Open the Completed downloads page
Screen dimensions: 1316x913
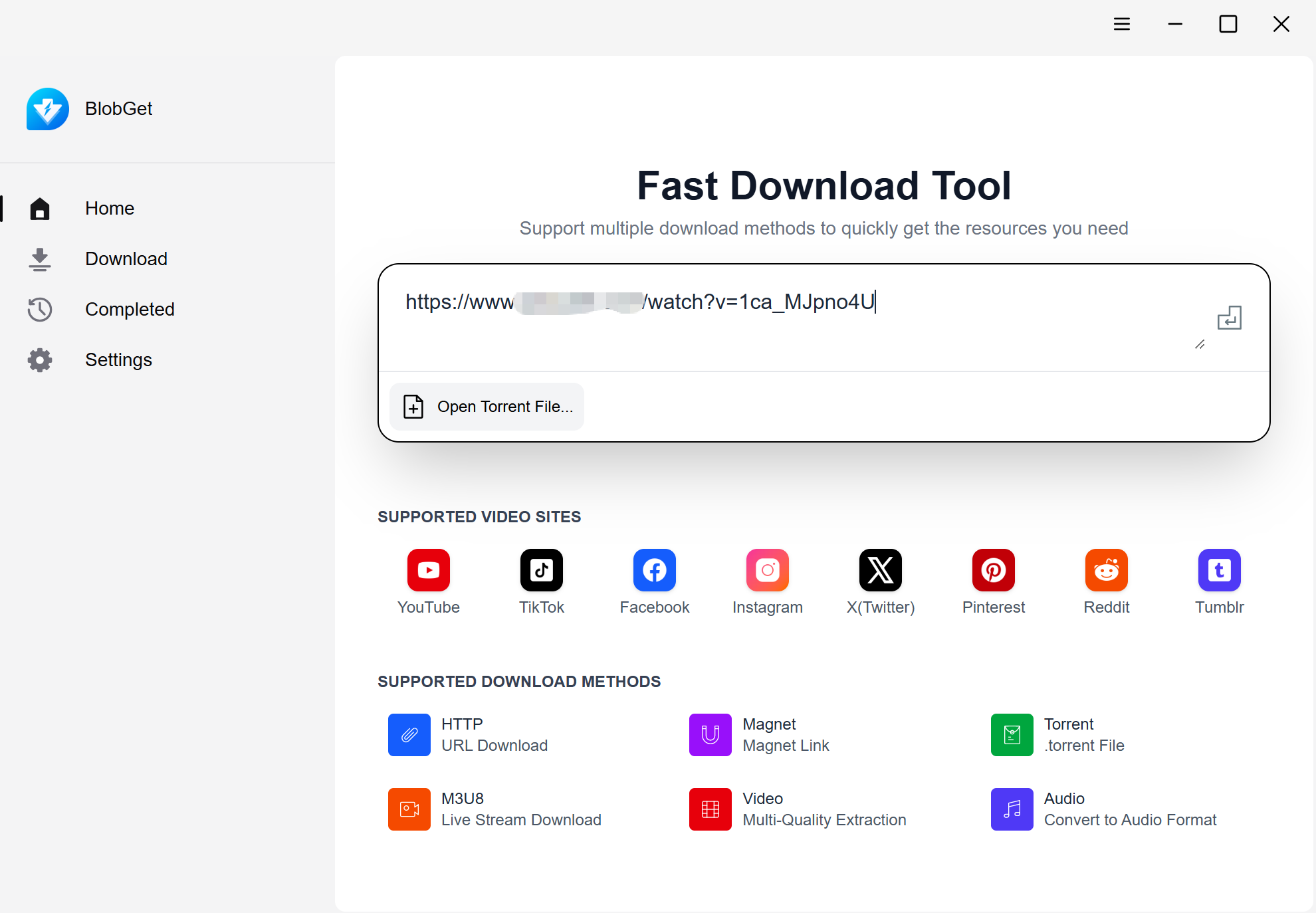[x=130, y=309]
